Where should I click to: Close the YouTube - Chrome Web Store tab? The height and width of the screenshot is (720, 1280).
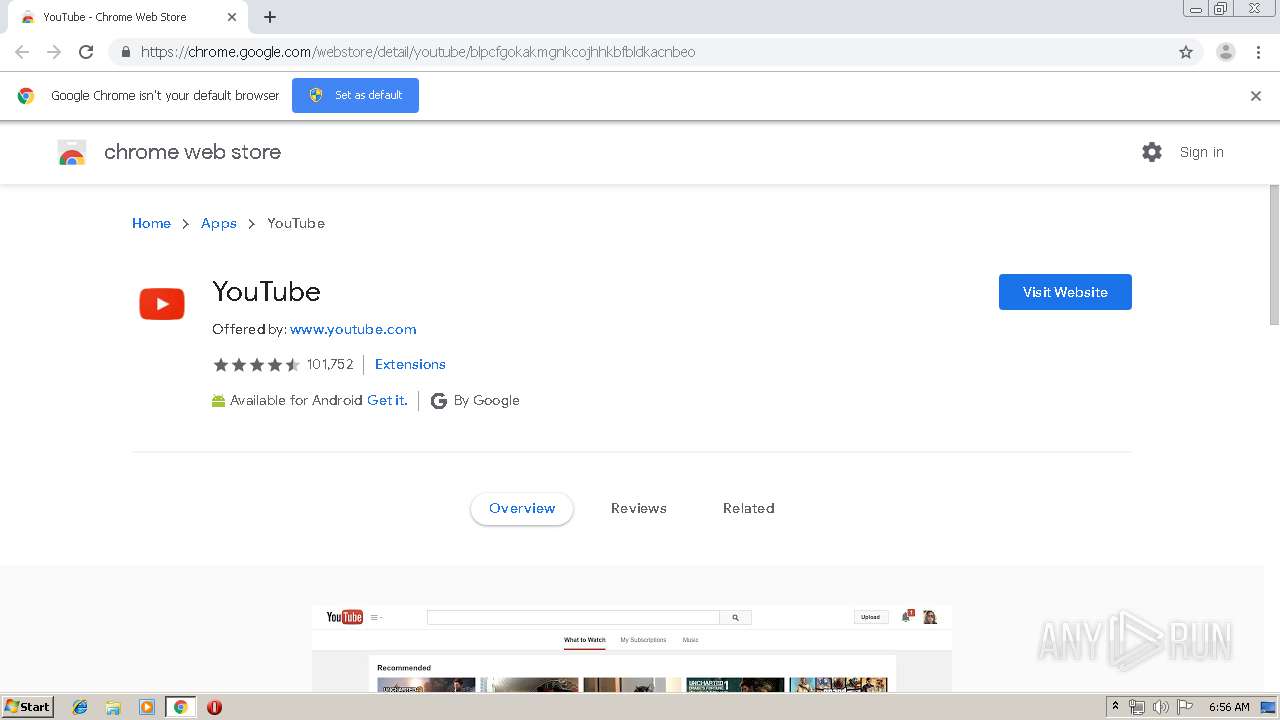232,17
